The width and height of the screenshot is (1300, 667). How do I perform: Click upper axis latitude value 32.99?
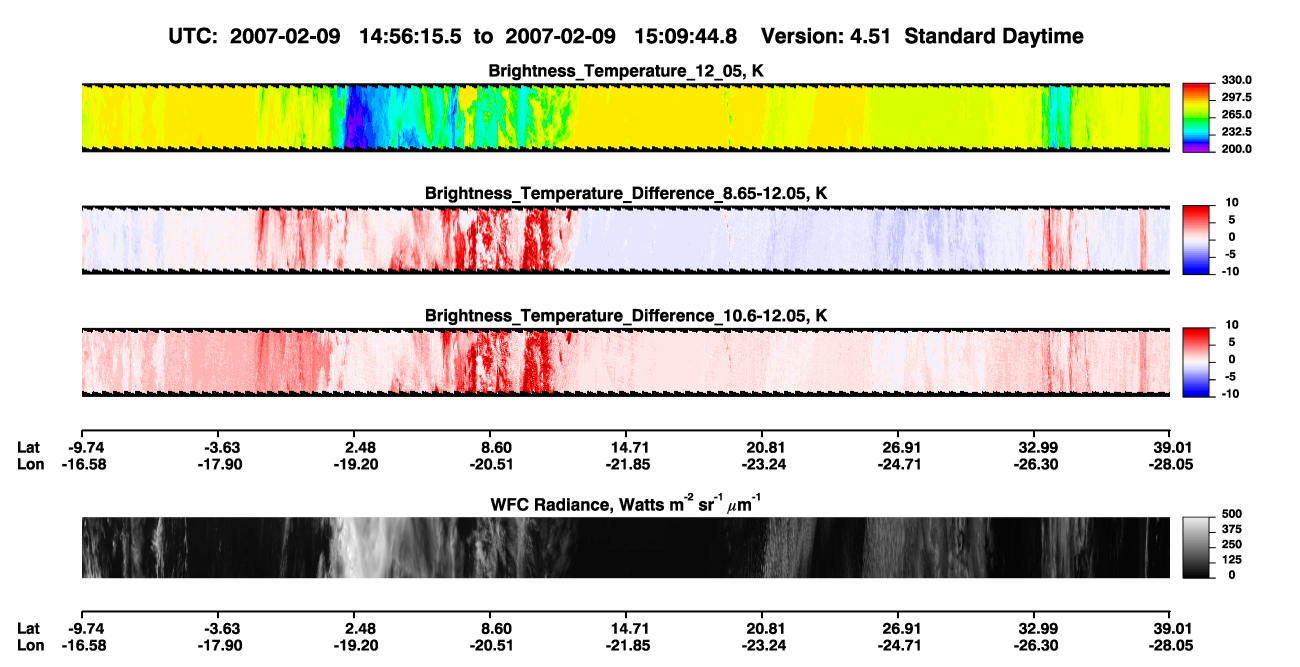pos(1035,447)
